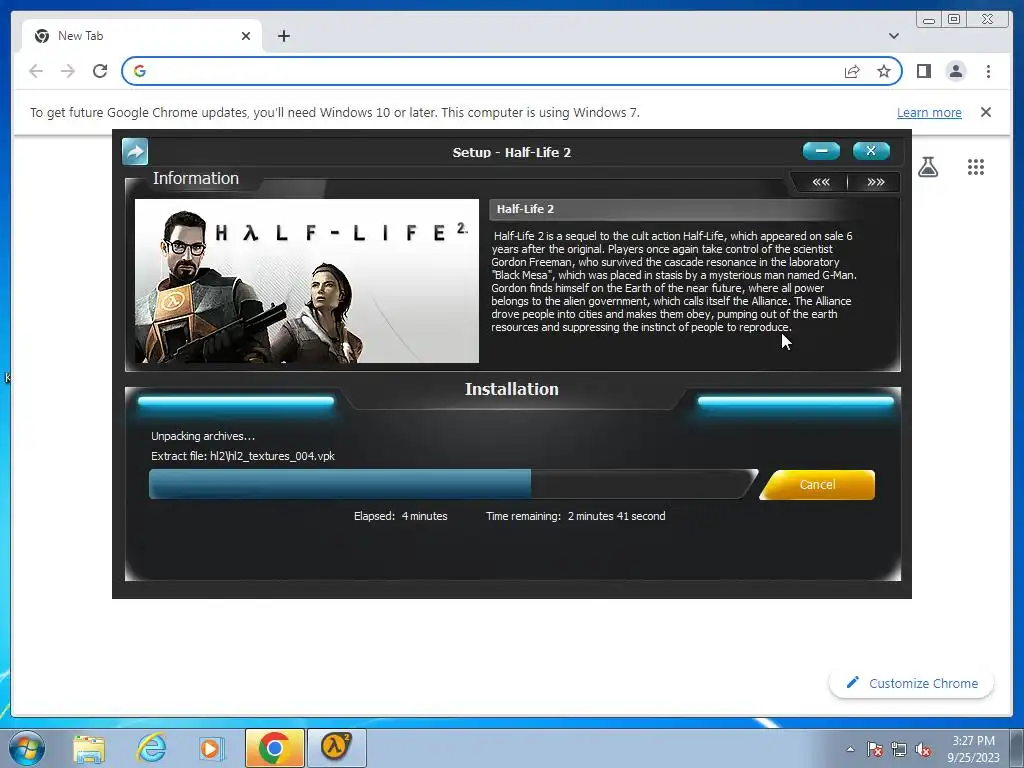Close the Half-Life 2 setup window
The width and height of the screenshot is (1024, 768).
click(871, 151)
